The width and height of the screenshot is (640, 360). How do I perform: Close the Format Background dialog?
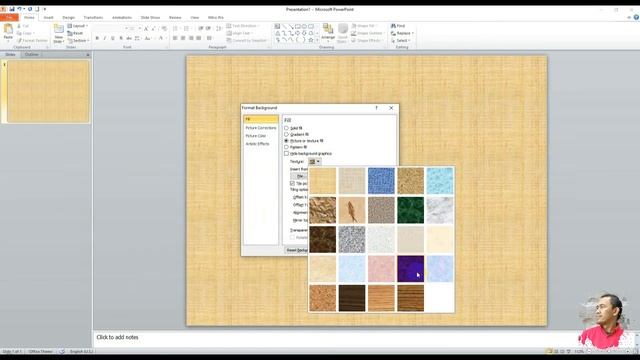[x=391, y=108]
